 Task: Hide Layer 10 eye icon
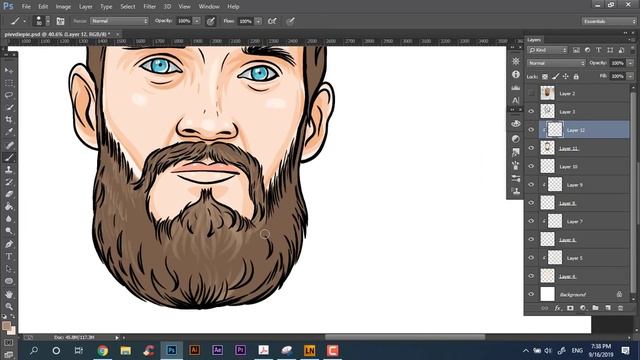pyautogui.click(x=531, y=166)
